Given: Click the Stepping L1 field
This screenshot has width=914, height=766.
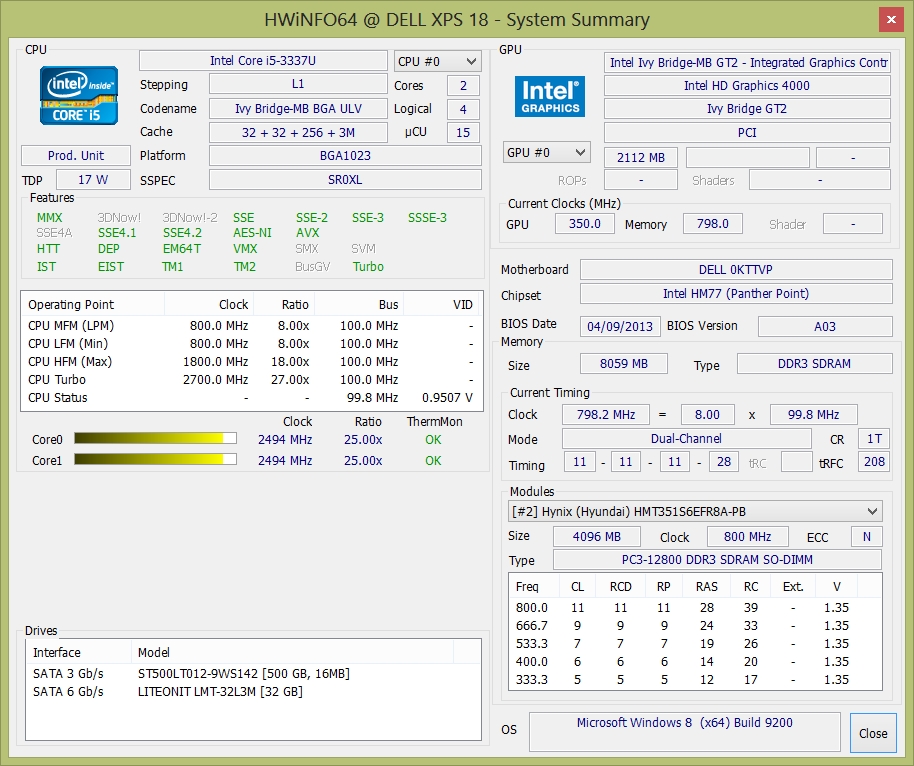Looking at the screenshot, I should click(x=298, y=84).
